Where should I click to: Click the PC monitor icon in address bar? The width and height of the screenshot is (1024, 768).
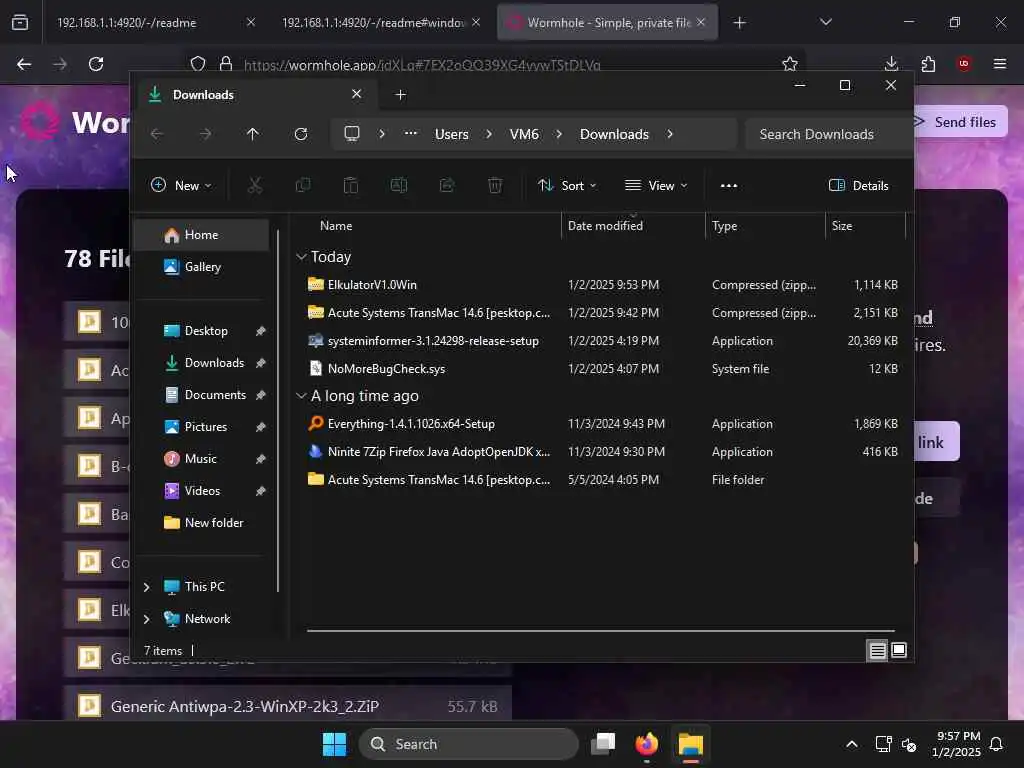tap(352, 134)
